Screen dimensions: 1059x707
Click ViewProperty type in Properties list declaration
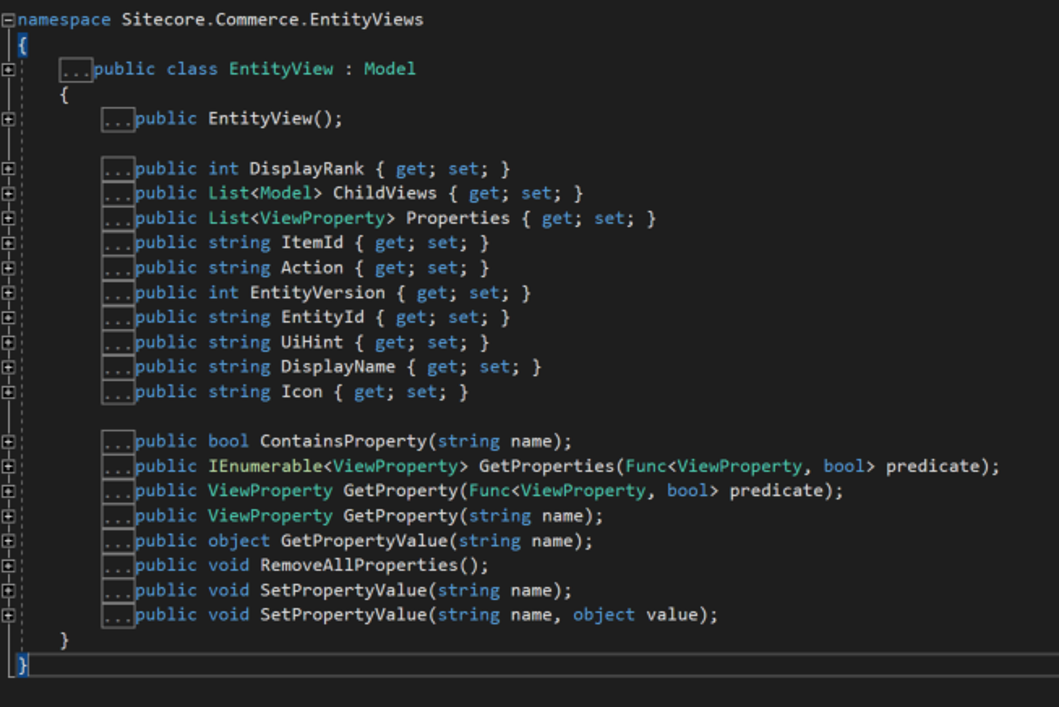pos(322,218)
